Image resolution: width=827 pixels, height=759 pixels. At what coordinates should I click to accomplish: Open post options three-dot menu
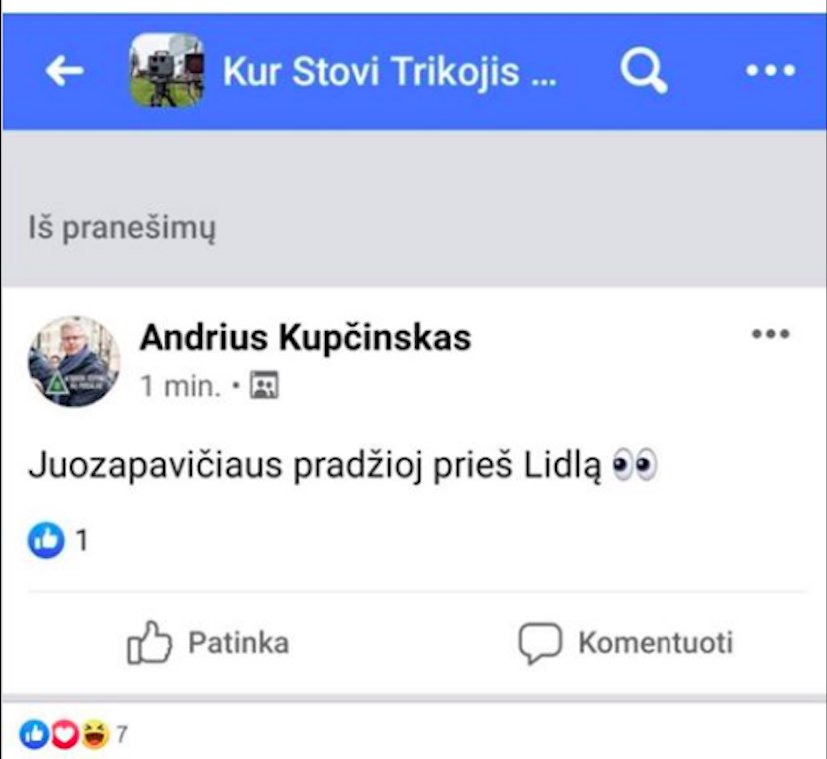[771, 333]
